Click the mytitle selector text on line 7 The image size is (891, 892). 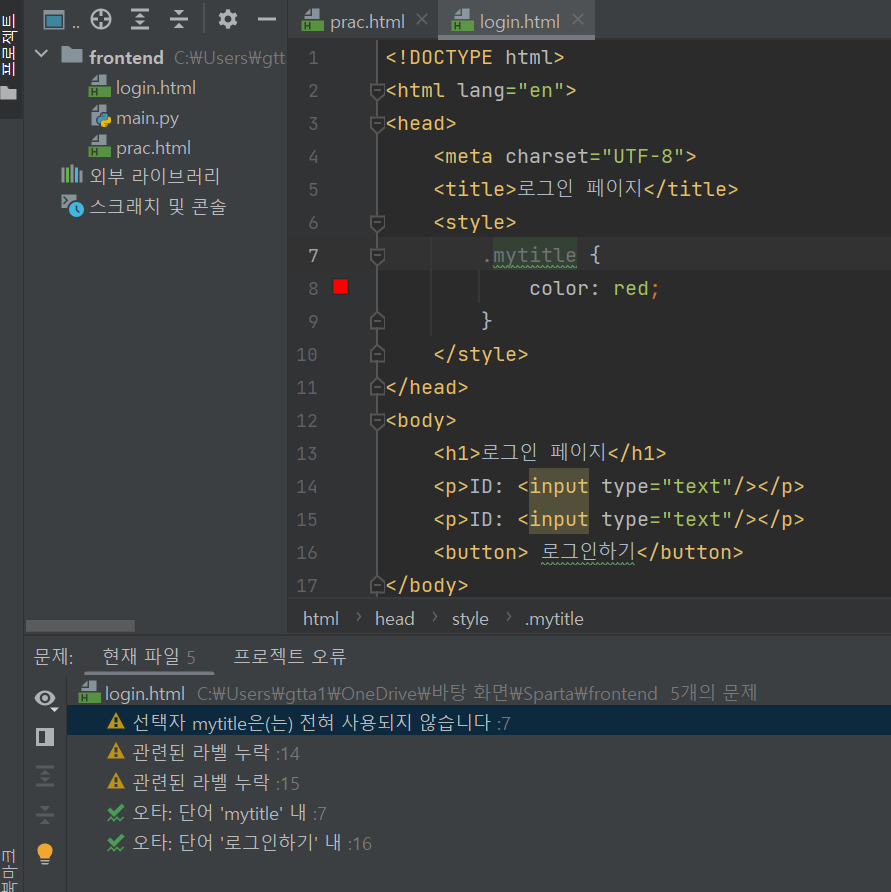click(x=534, y=255)
